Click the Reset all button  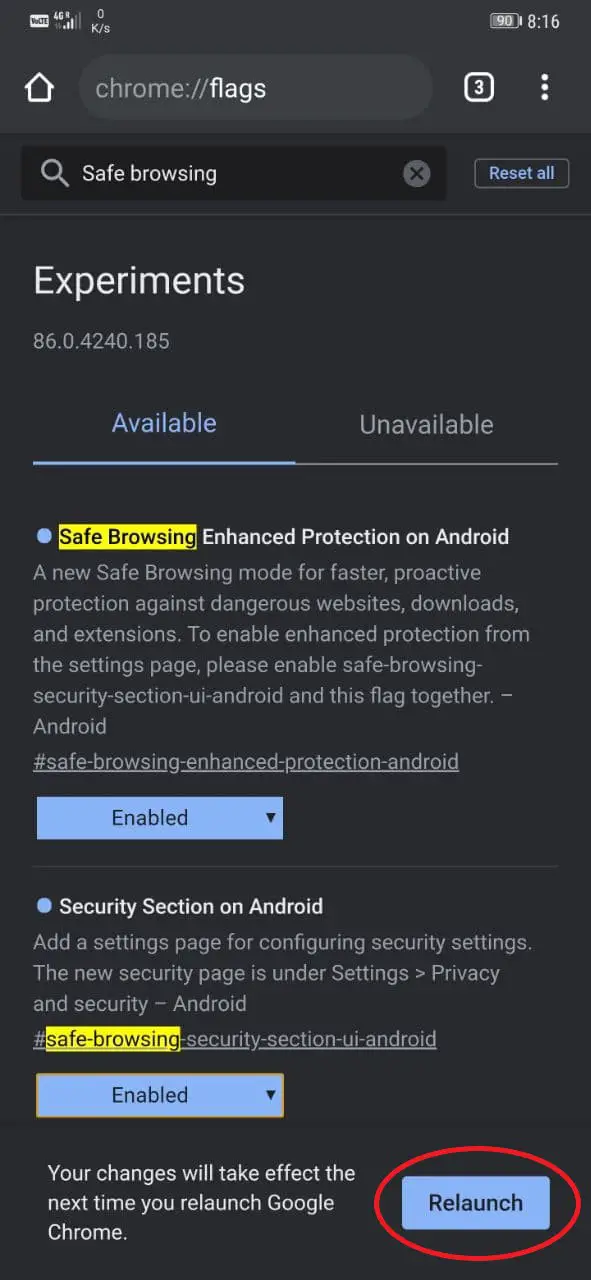(x=521, y=173)
